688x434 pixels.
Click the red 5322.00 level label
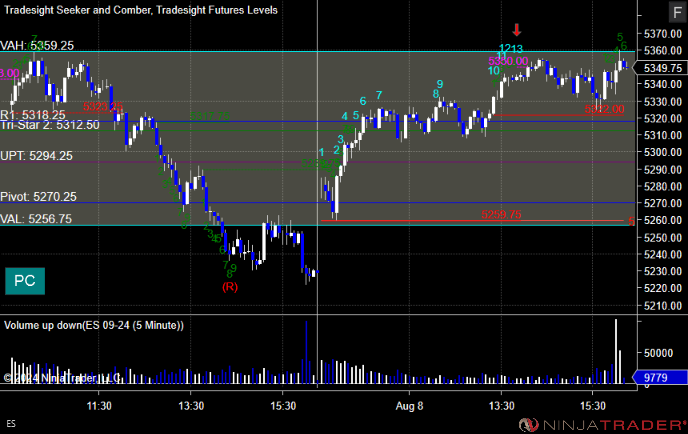tap(604, 109)
